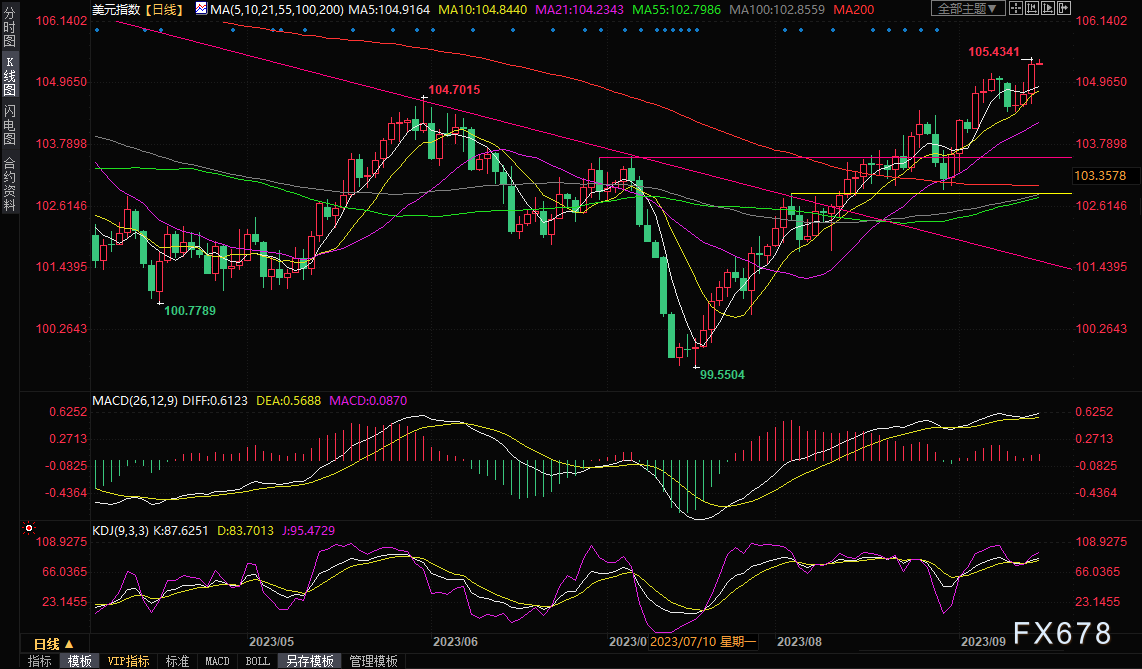Click the 100.7789 low label
The image size is (1142, 669).
pyautogui.click(x=189, y=310)
